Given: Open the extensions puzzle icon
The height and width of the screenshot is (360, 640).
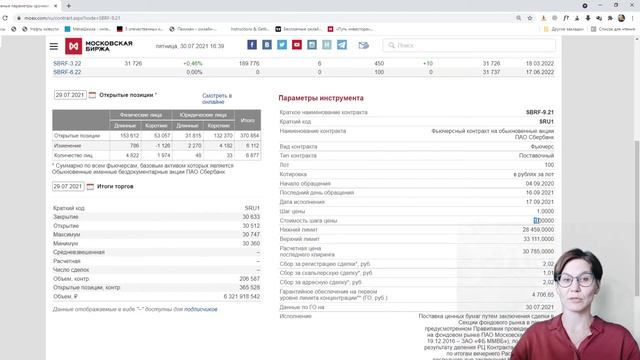Looking at the screenshot, I should pos(610,18).
